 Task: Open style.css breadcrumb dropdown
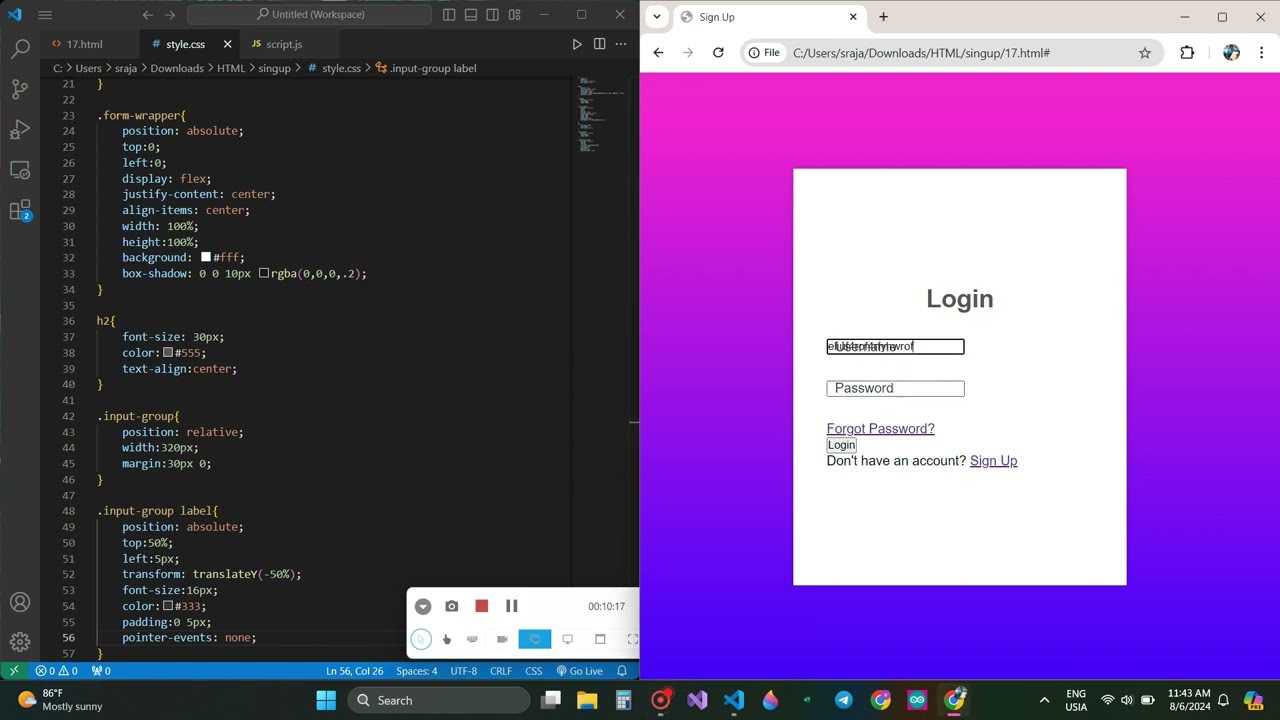[x=334, y=68]
